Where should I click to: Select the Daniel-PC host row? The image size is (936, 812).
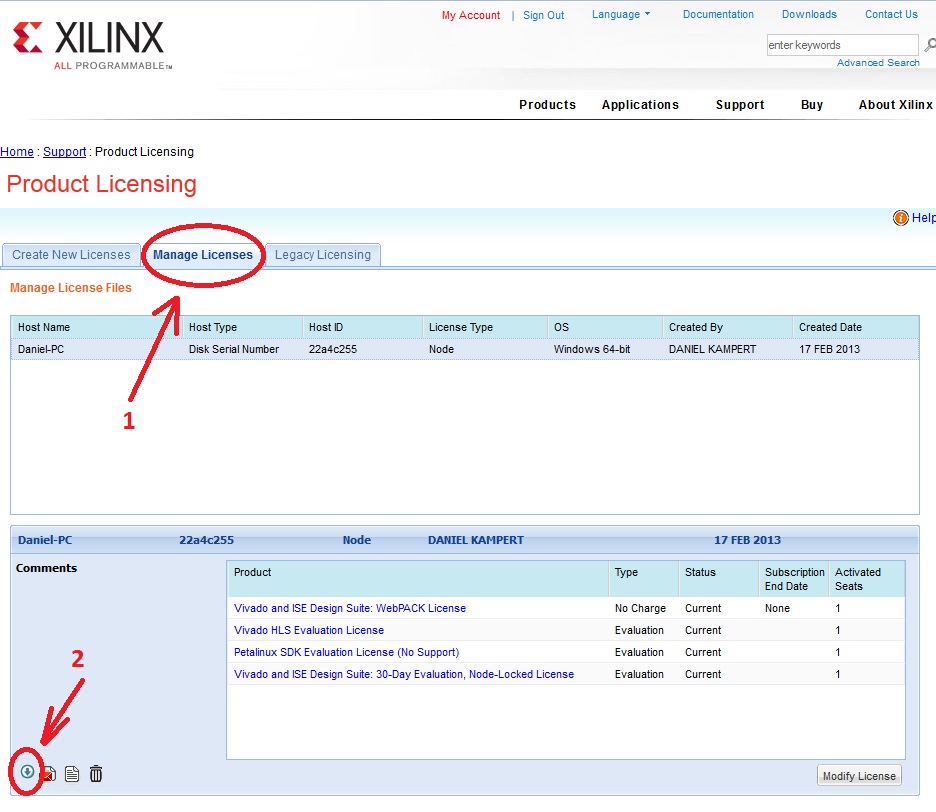(x=464, y=349)
